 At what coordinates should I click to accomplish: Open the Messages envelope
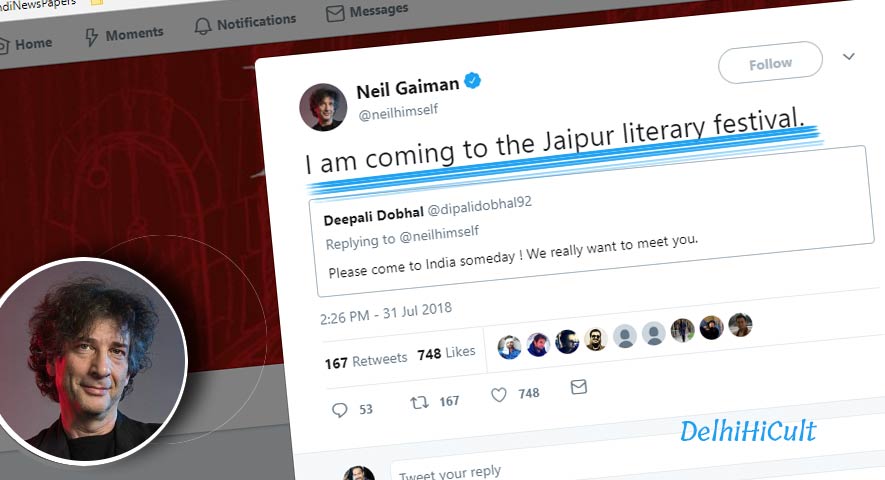click(367, 11)
